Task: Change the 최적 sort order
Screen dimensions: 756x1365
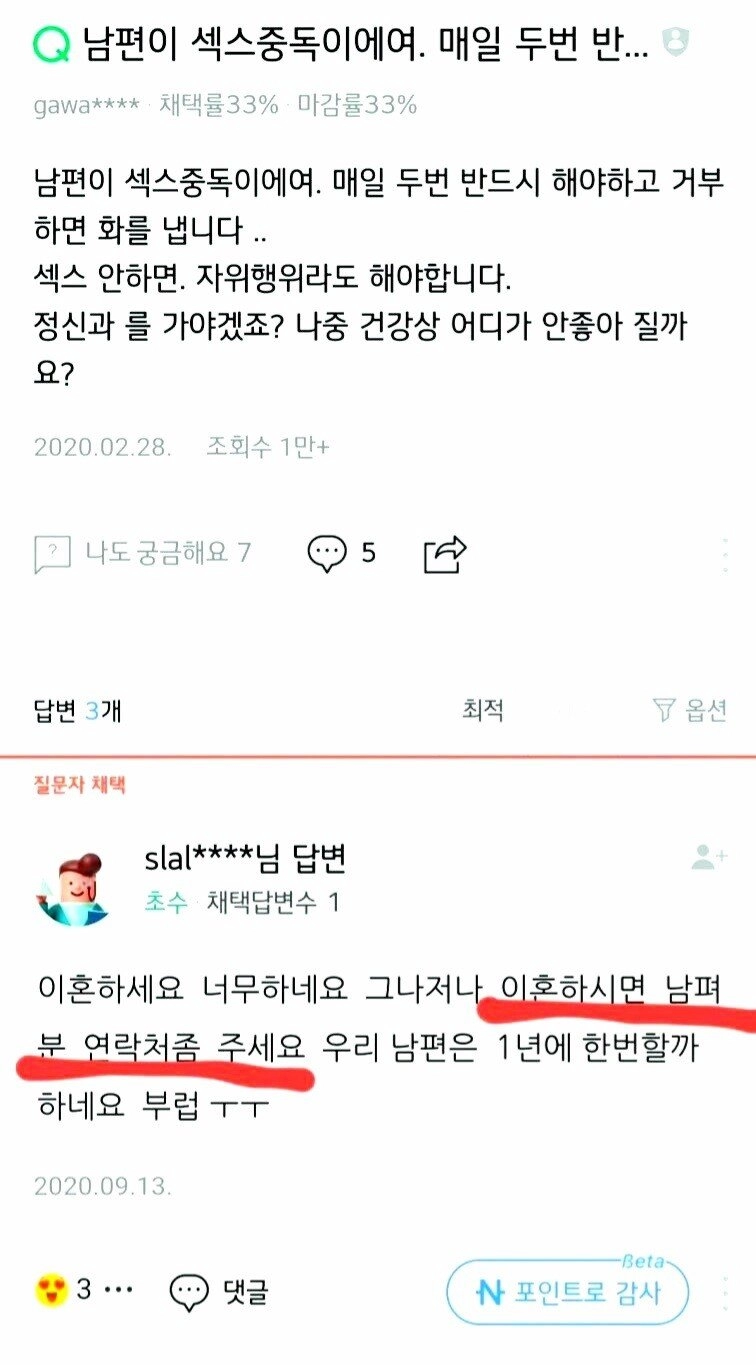Action: (x=483, y=711)
